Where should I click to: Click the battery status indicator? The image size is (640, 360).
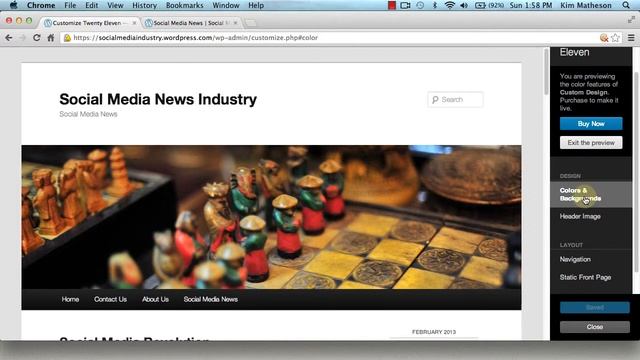[489, 5]
